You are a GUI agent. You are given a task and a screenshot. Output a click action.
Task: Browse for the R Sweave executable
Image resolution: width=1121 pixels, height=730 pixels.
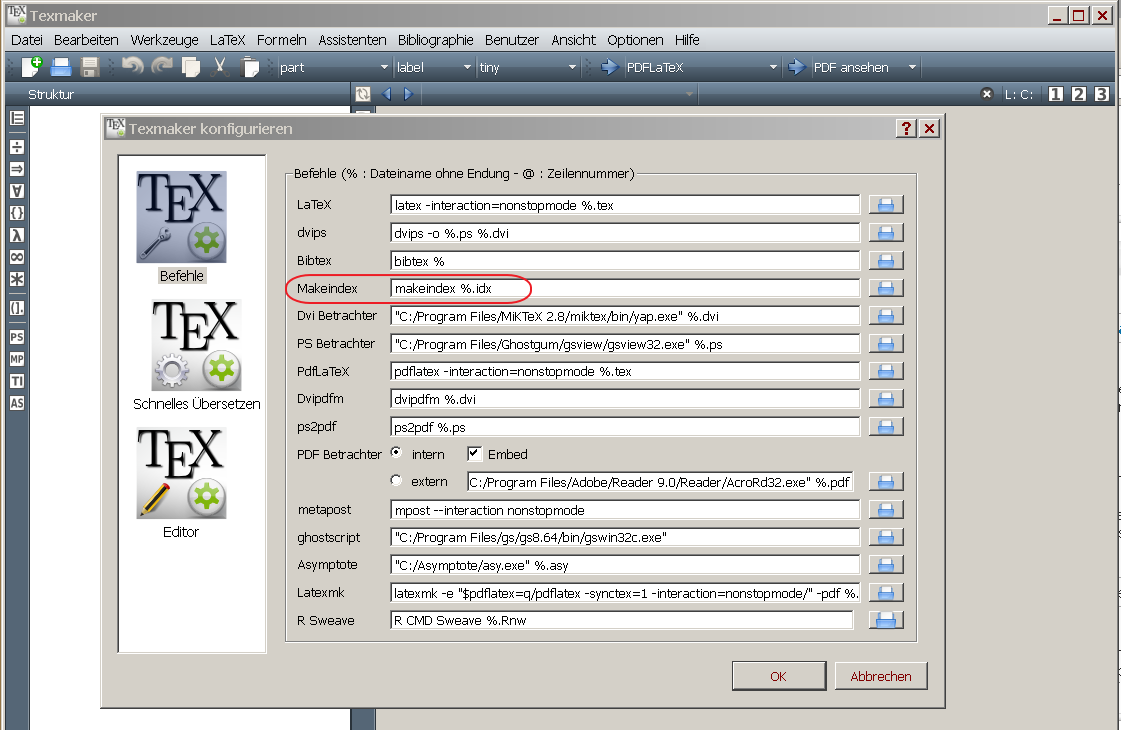click(886, 620)
